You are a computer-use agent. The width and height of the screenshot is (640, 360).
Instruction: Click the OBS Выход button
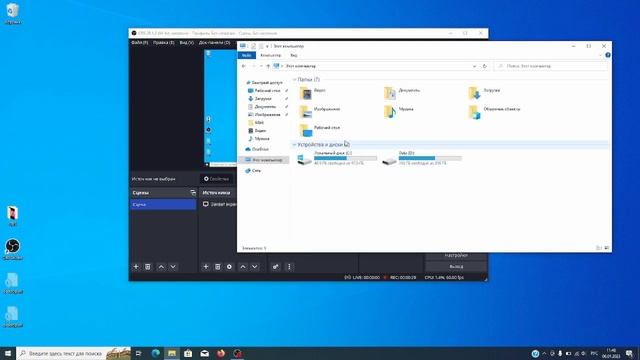point(456,266)
